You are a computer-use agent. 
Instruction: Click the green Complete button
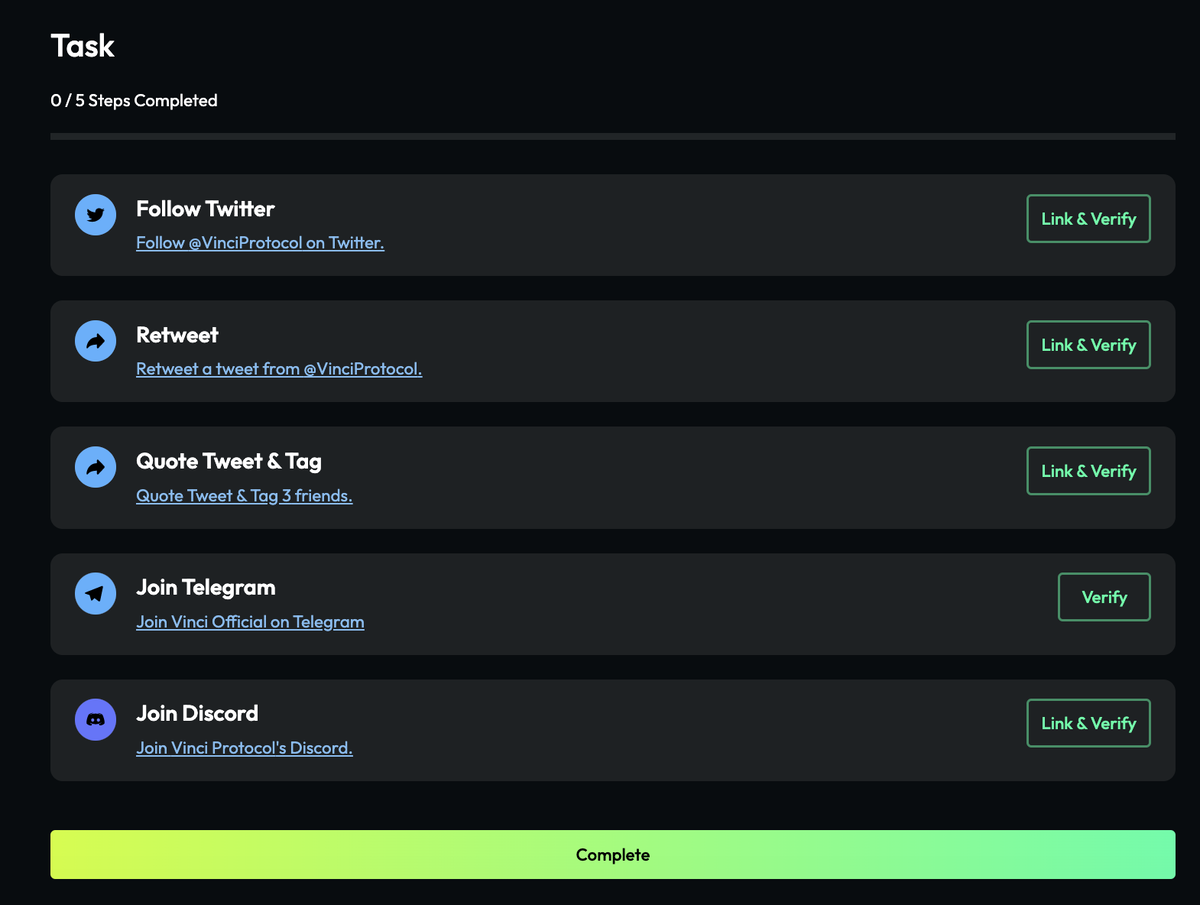(613, 855)
